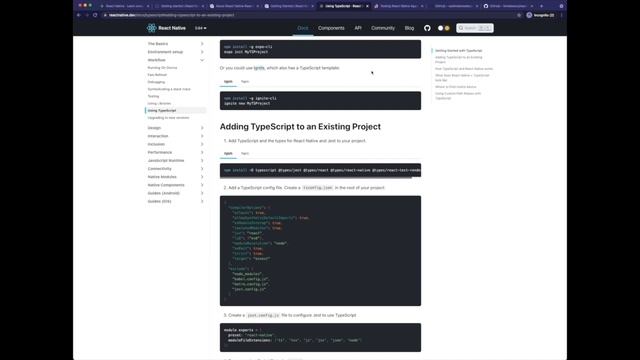
Task: Select npm tab under step 1
Action: pos(228,153)
